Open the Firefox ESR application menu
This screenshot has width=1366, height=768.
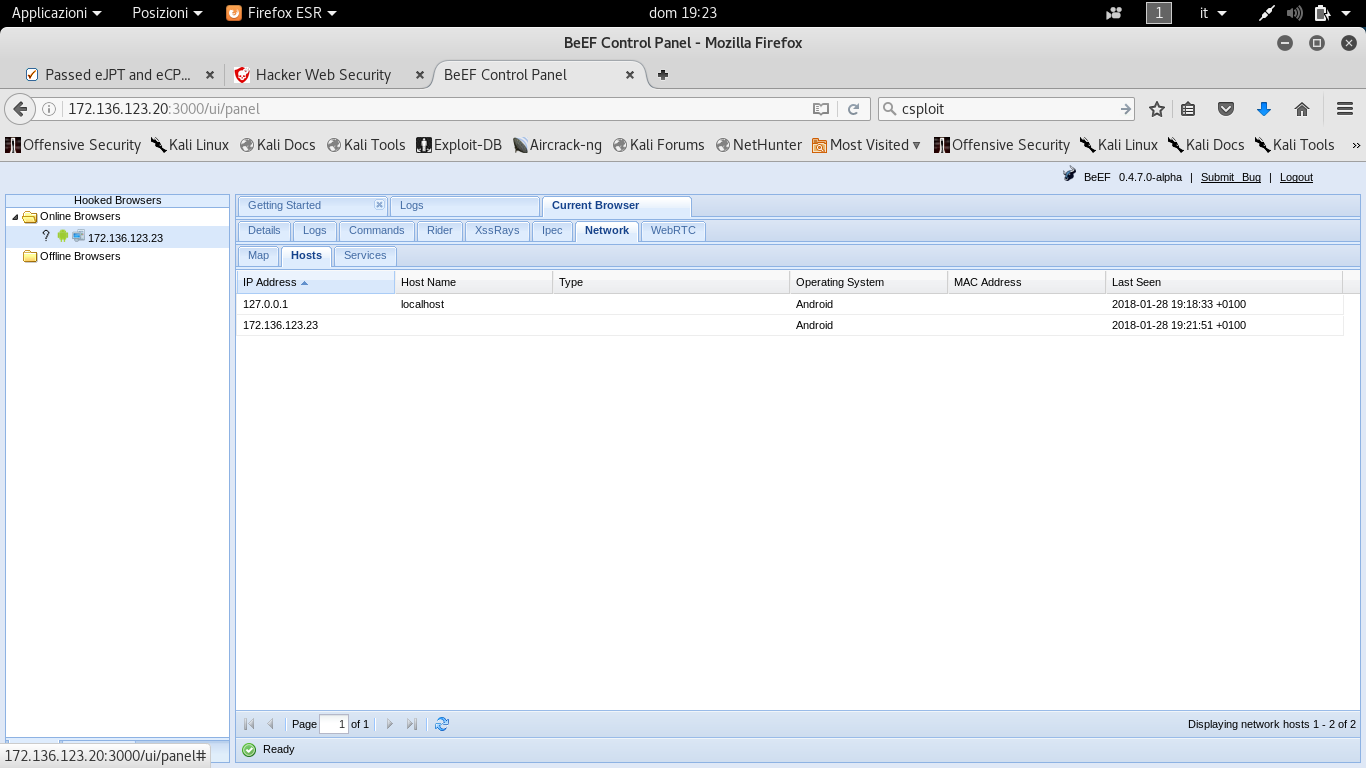tap(281, 13)
